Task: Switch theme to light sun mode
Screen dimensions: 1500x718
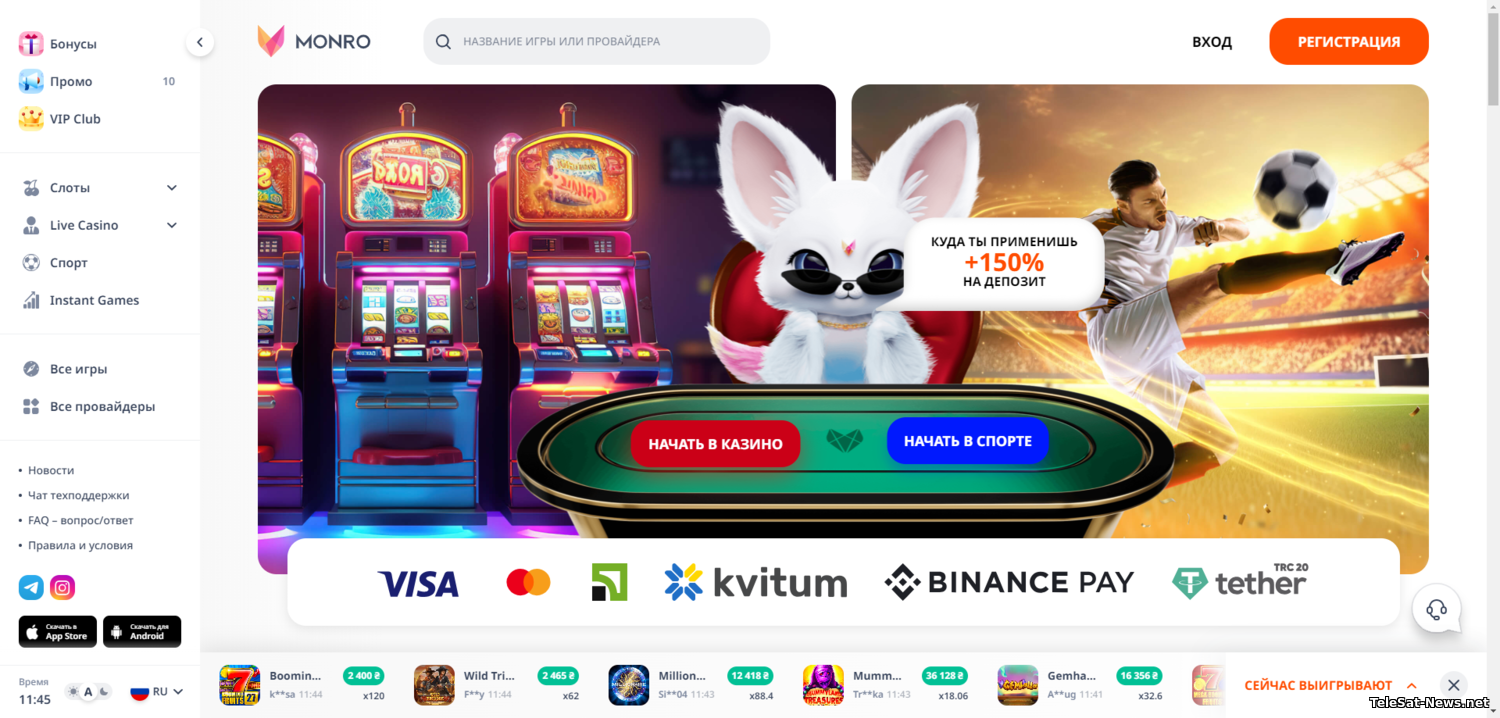Action: 73,692
